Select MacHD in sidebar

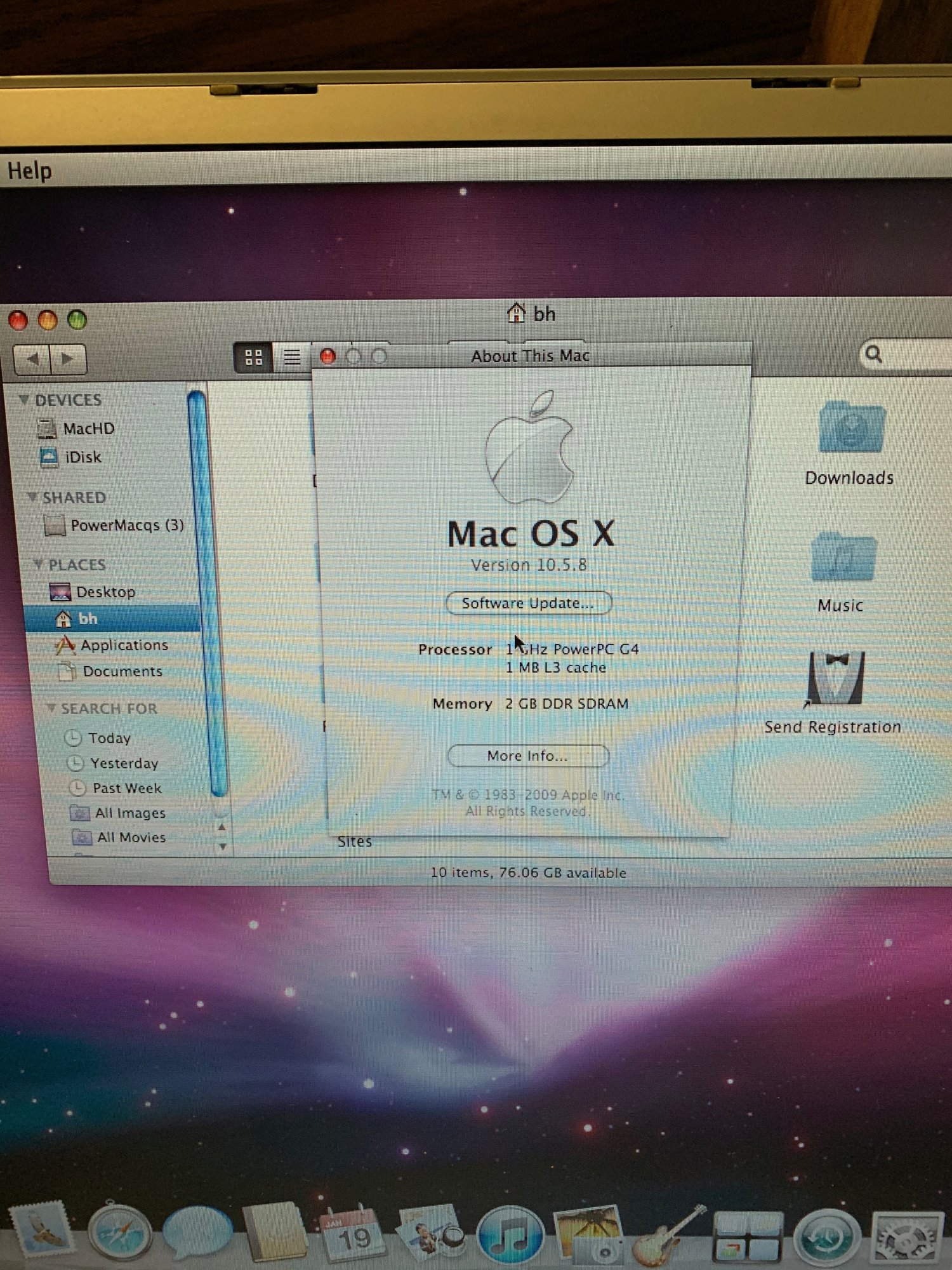coord(76,429)
